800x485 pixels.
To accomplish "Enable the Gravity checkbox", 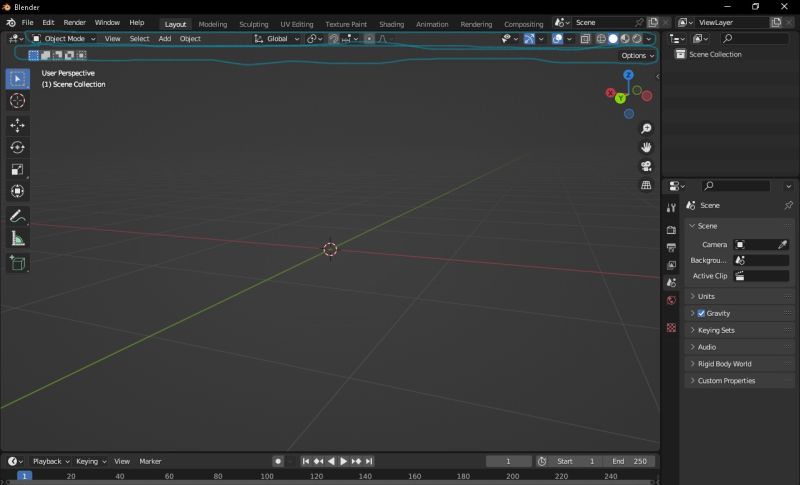I will tap(701, 313).
